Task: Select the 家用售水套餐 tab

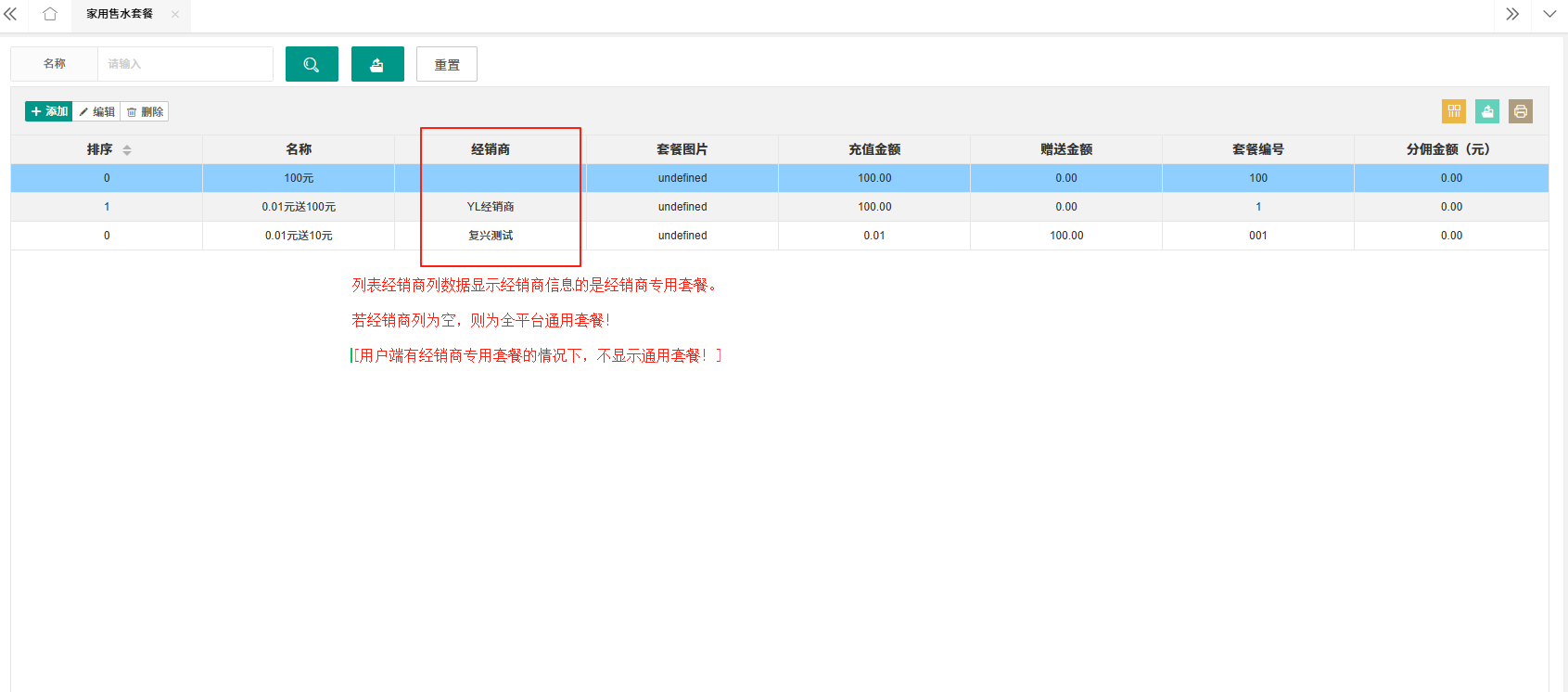Action: coord(120,14)
